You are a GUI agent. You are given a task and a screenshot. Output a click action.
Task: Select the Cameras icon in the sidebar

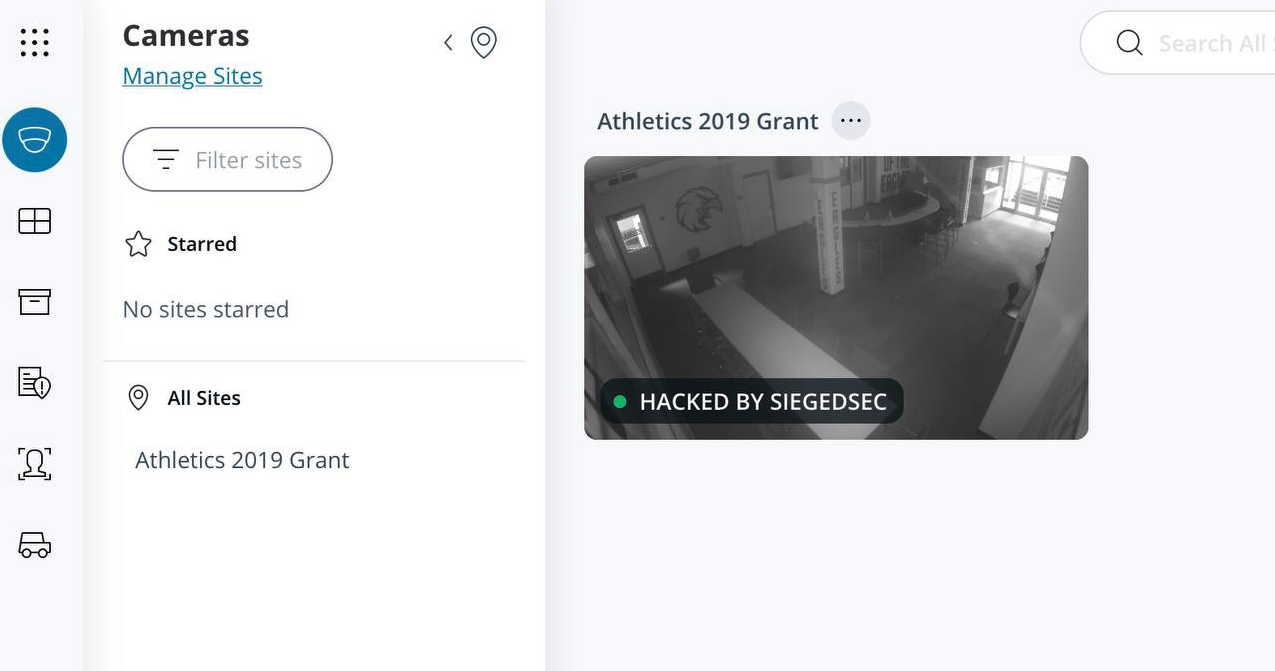pos(35,140)
